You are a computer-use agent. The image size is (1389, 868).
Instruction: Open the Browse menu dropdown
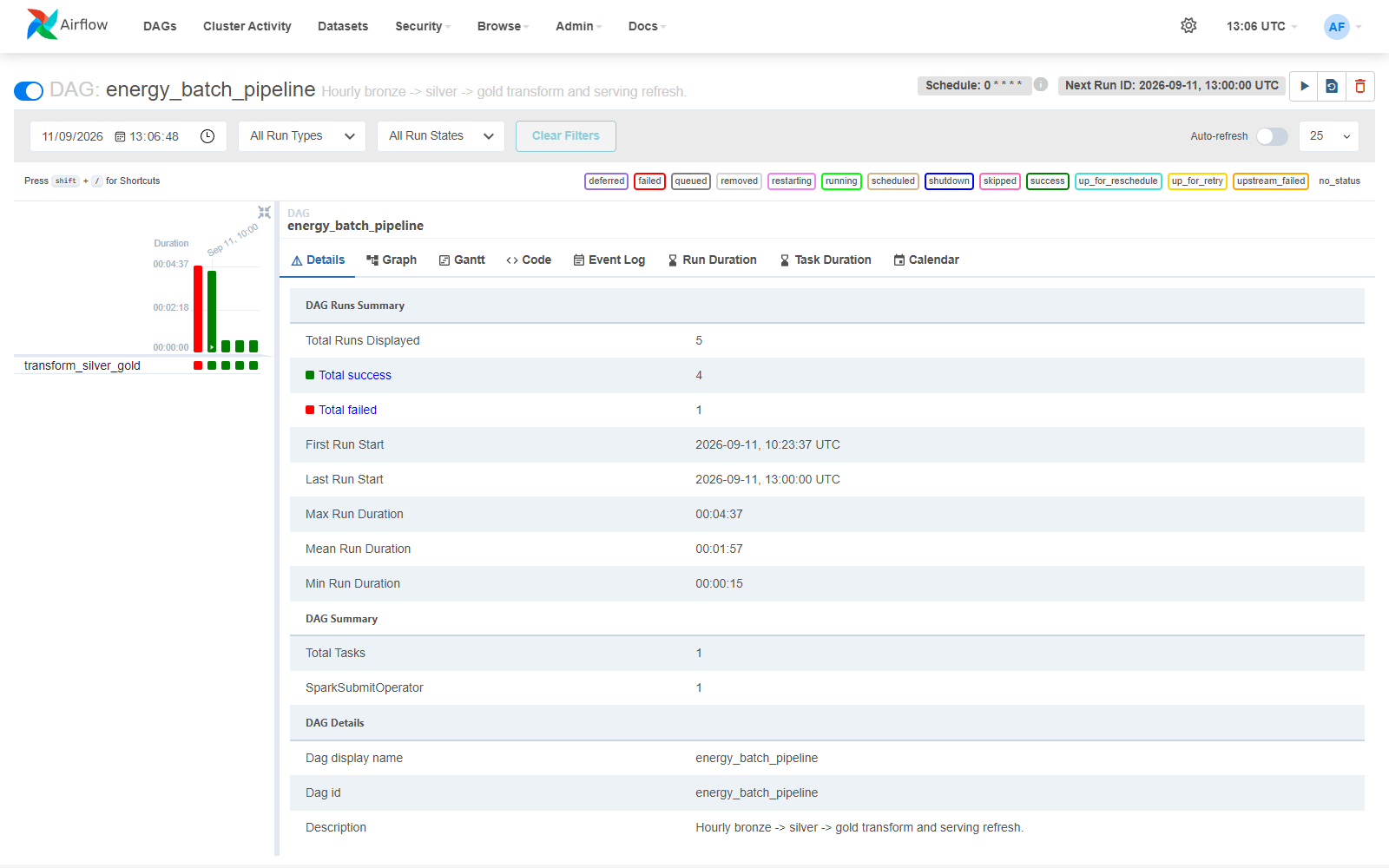point(503,26)
